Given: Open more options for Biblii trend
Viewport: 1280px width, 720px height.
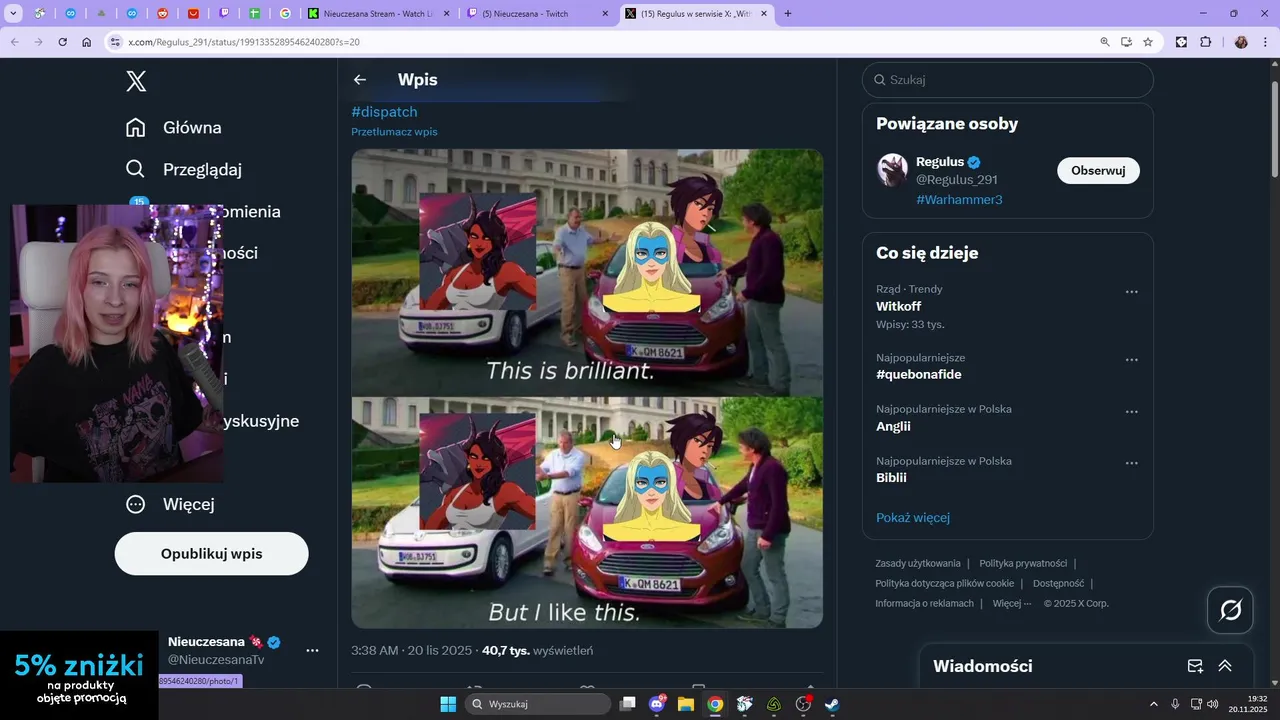Looking at the screenshot, I should [x=1132, y=464].
